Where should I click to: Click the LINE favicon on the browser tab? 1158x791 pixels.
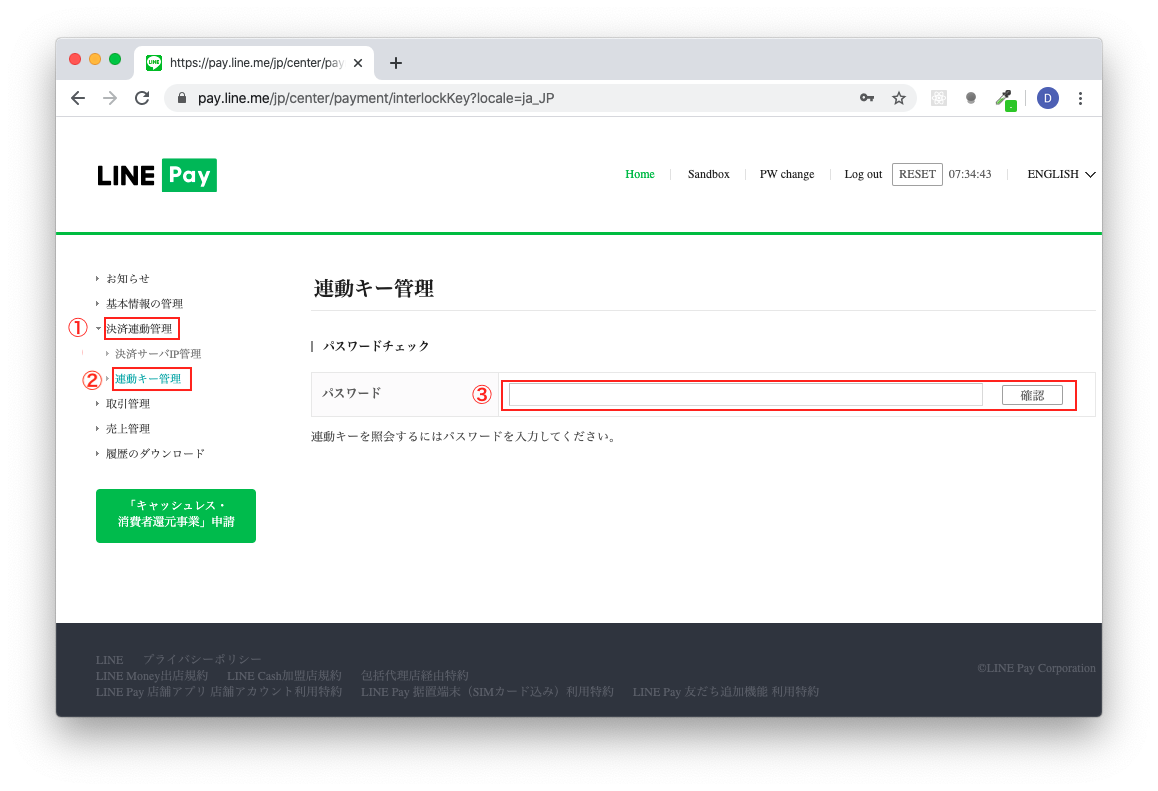click(153, 62)
